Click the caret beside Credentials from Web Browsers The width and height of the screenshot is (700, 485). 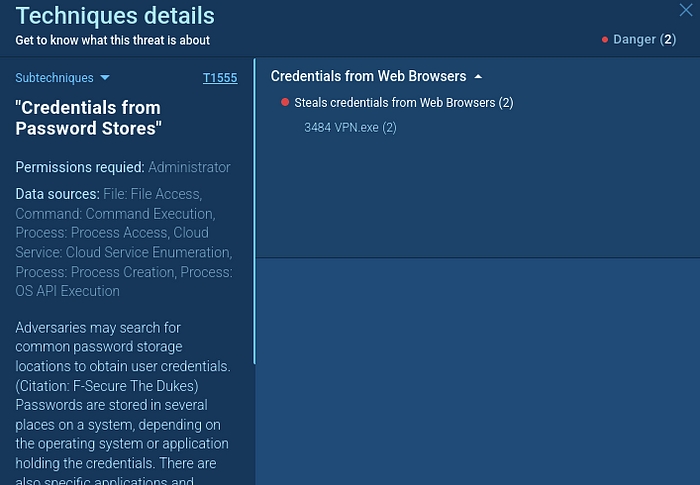[x=478, y=77]
